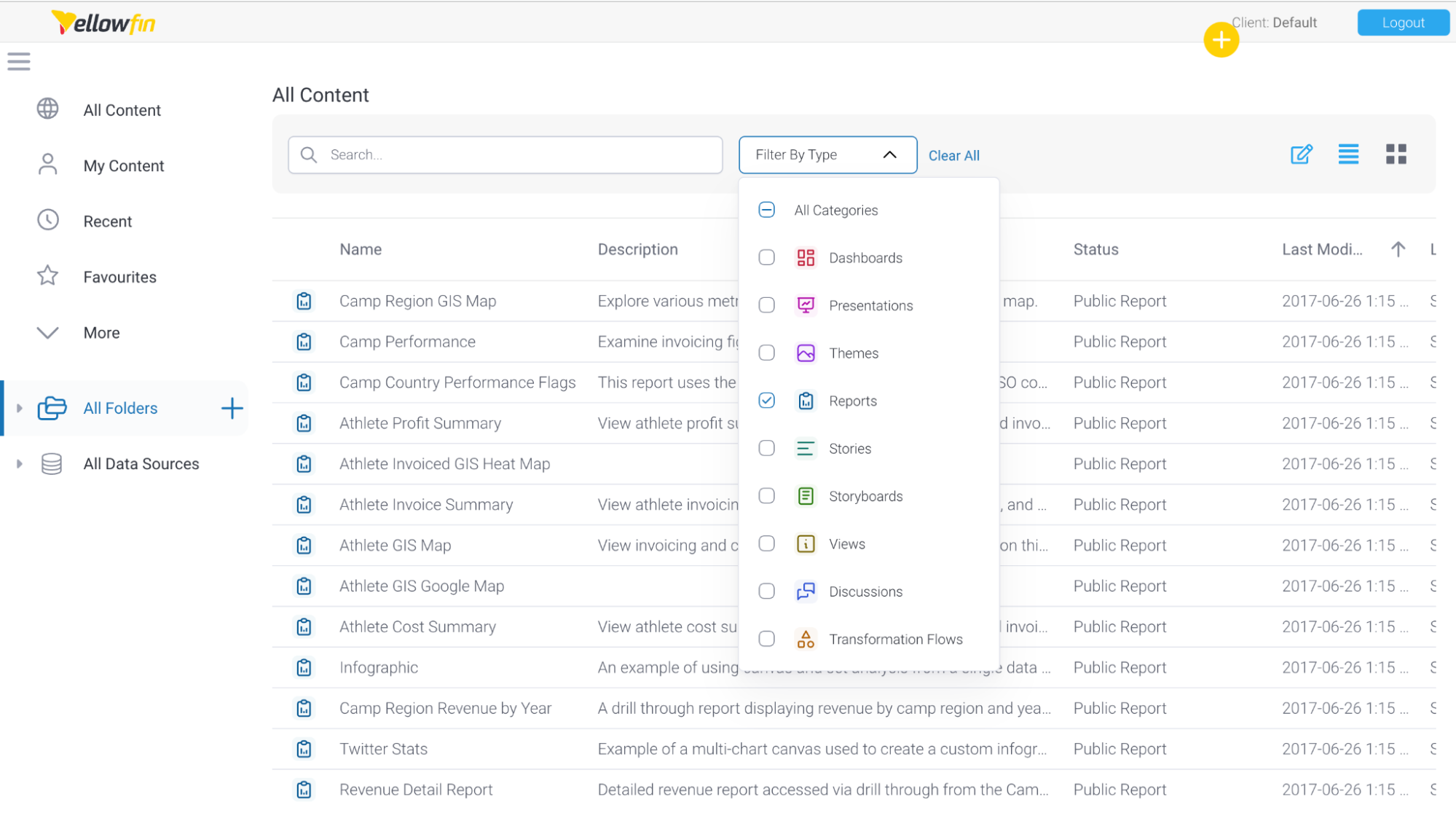Screen dimensions: 1456x818
Task: Select the Recent sidebar icon
Action: [x=48, y=220]
